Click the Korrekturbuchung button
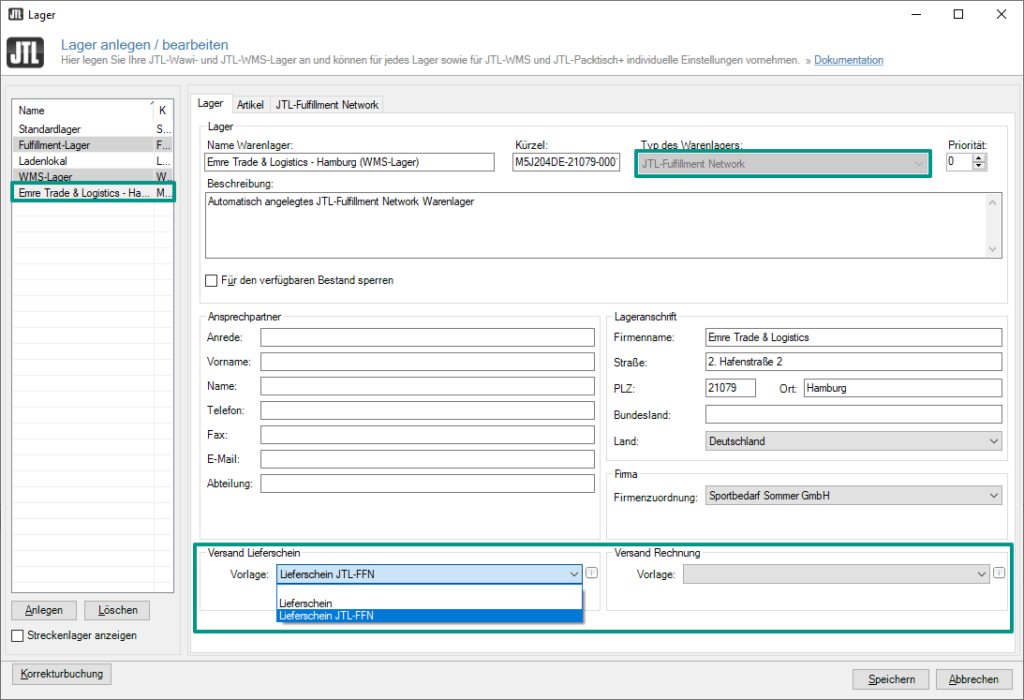 click(61, 673)
